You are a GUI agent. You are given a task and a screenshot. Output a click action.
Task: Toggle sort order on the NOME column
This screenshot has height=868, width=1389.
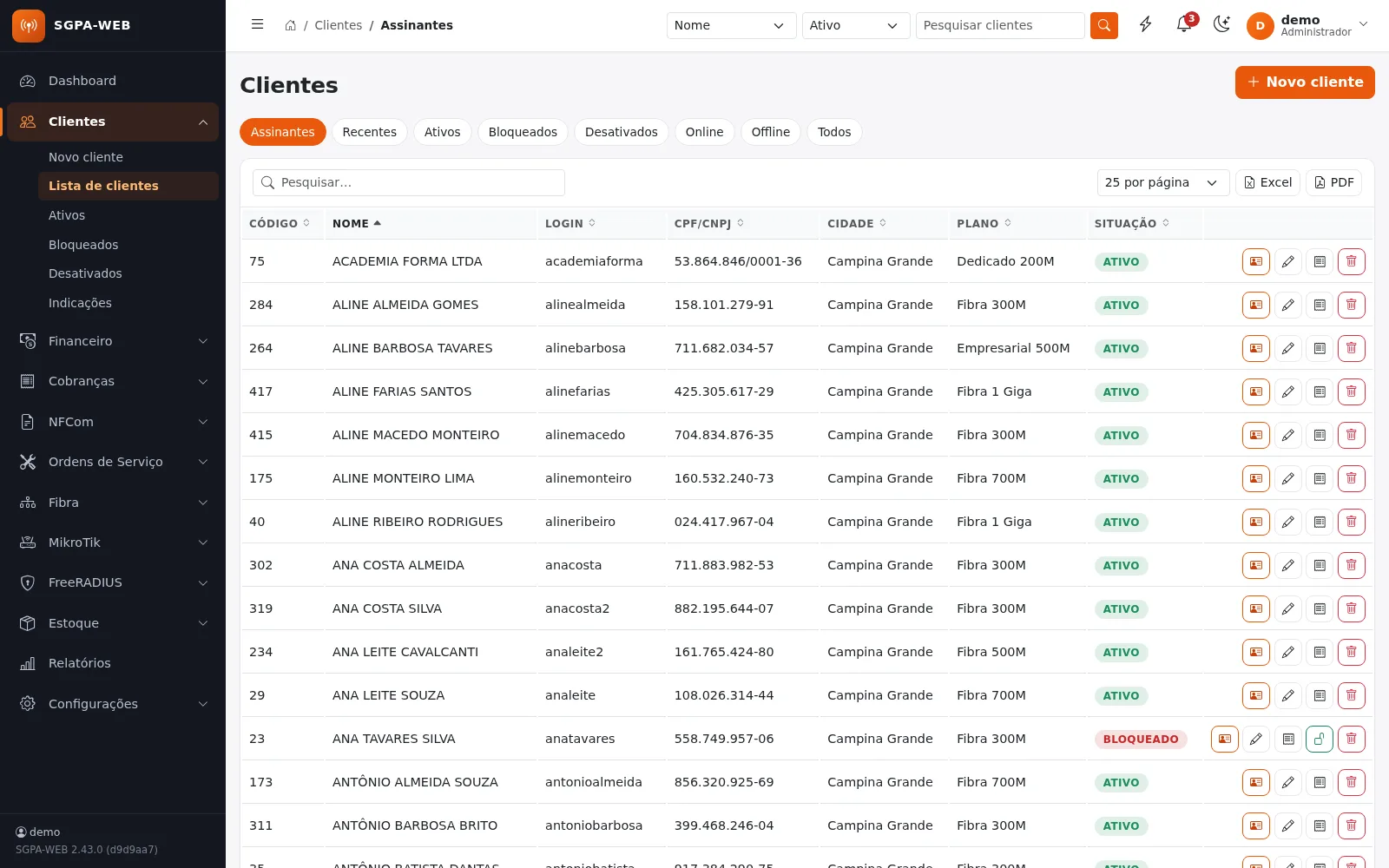[x=357, y=224]
